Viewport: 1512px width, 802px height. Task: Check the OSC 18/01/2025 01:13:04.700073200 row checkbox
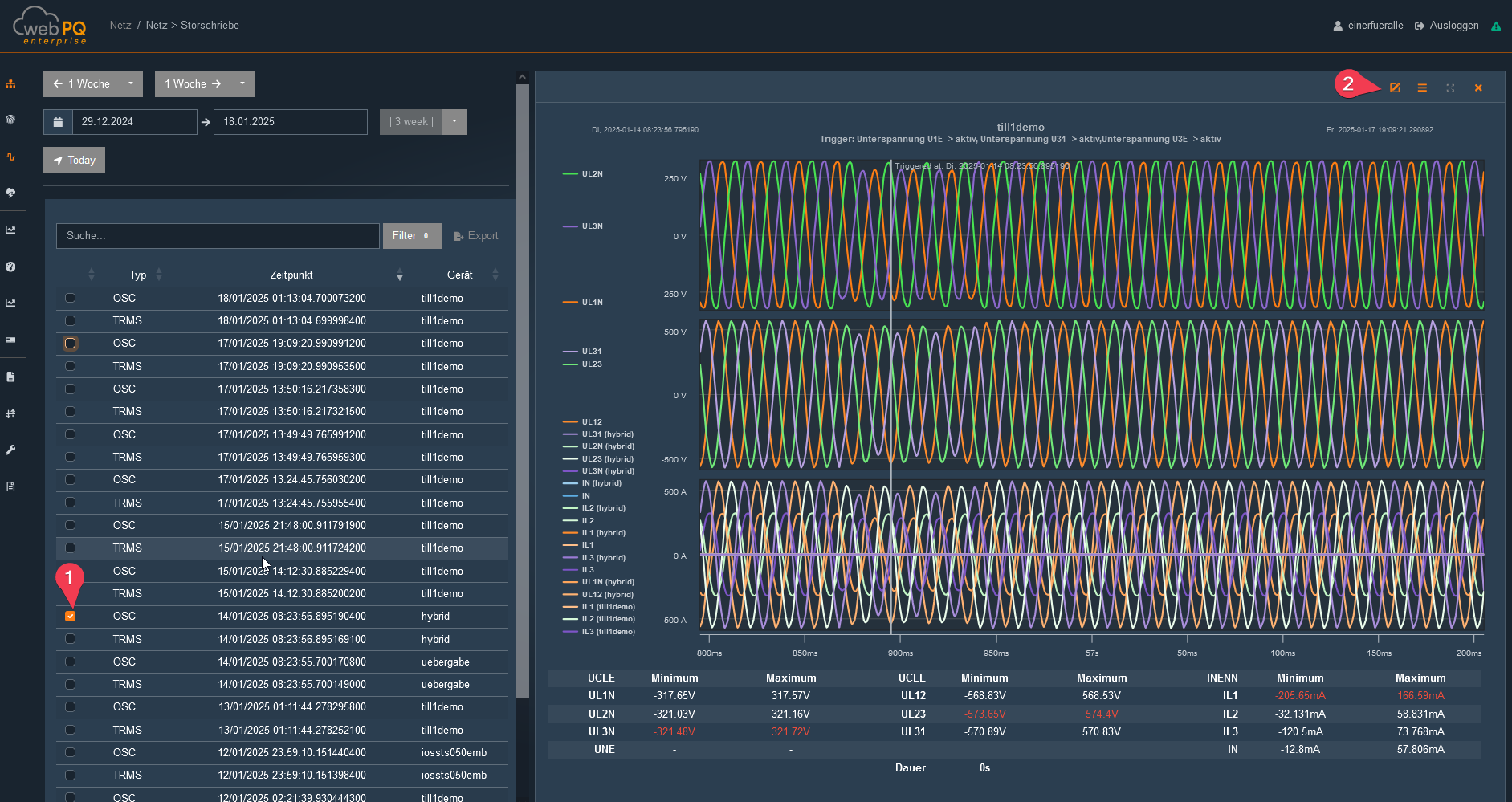tap(71, 298)
